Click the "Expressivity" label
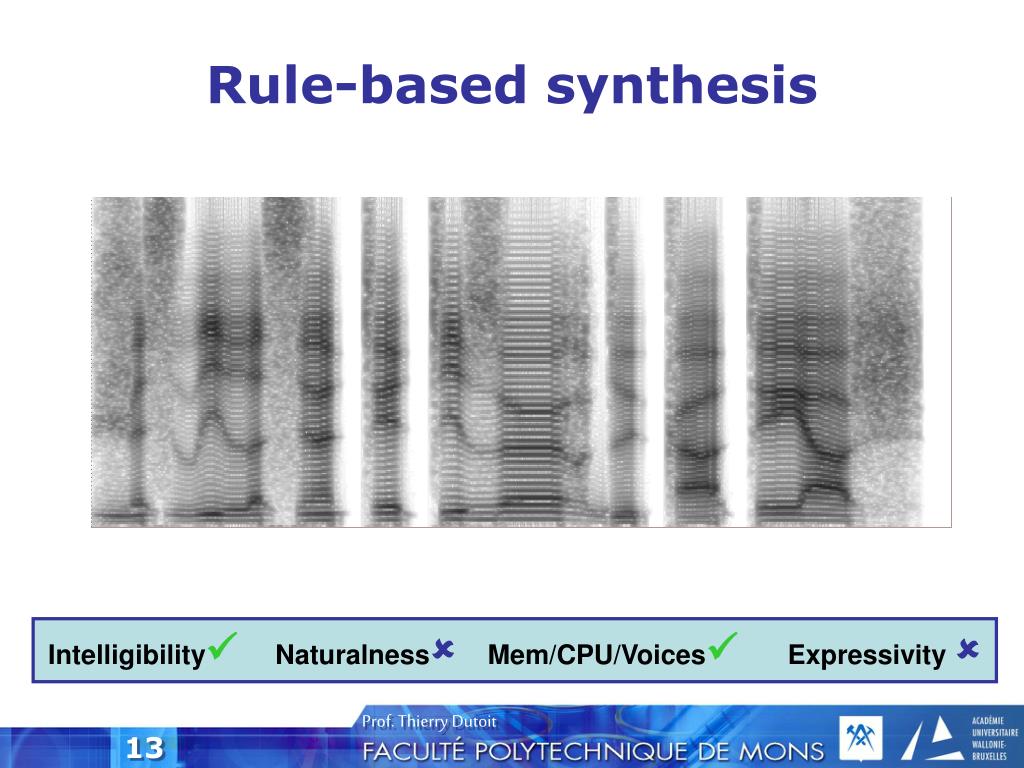The width and height of the screenshot is (1024, 768). point(867,655)
